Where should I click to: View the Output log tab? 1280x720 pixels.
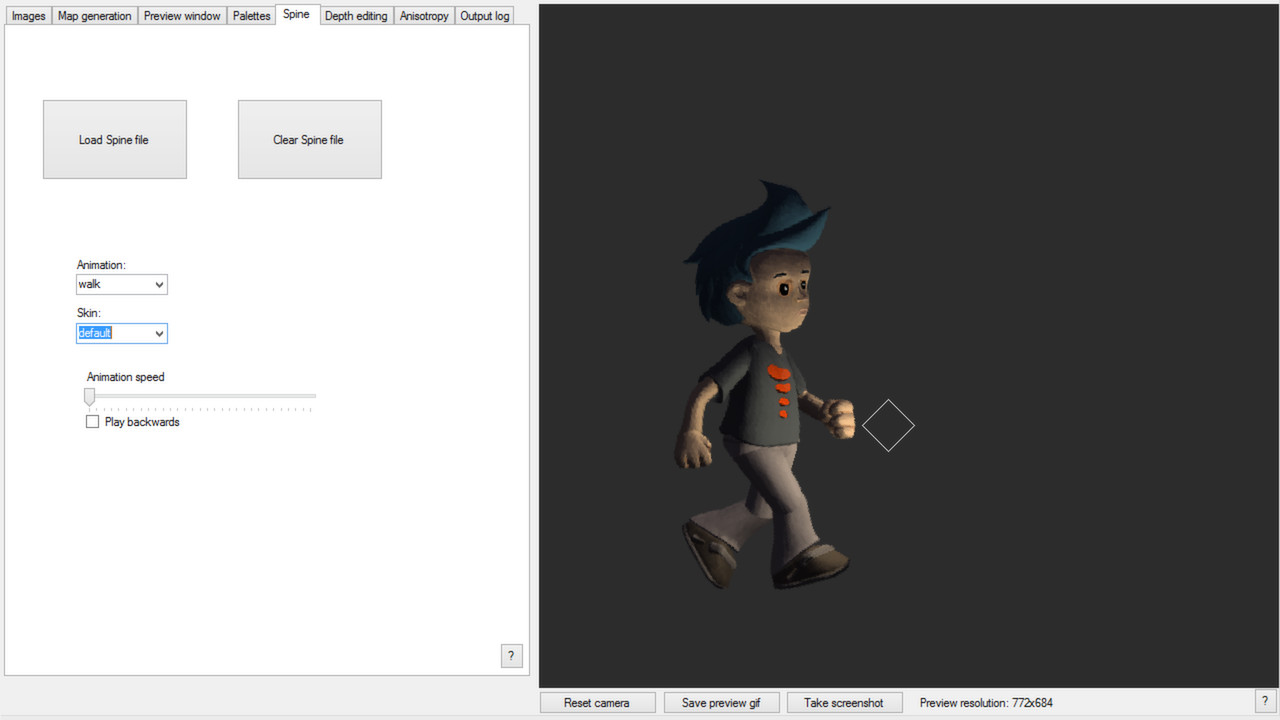point(484,15)
